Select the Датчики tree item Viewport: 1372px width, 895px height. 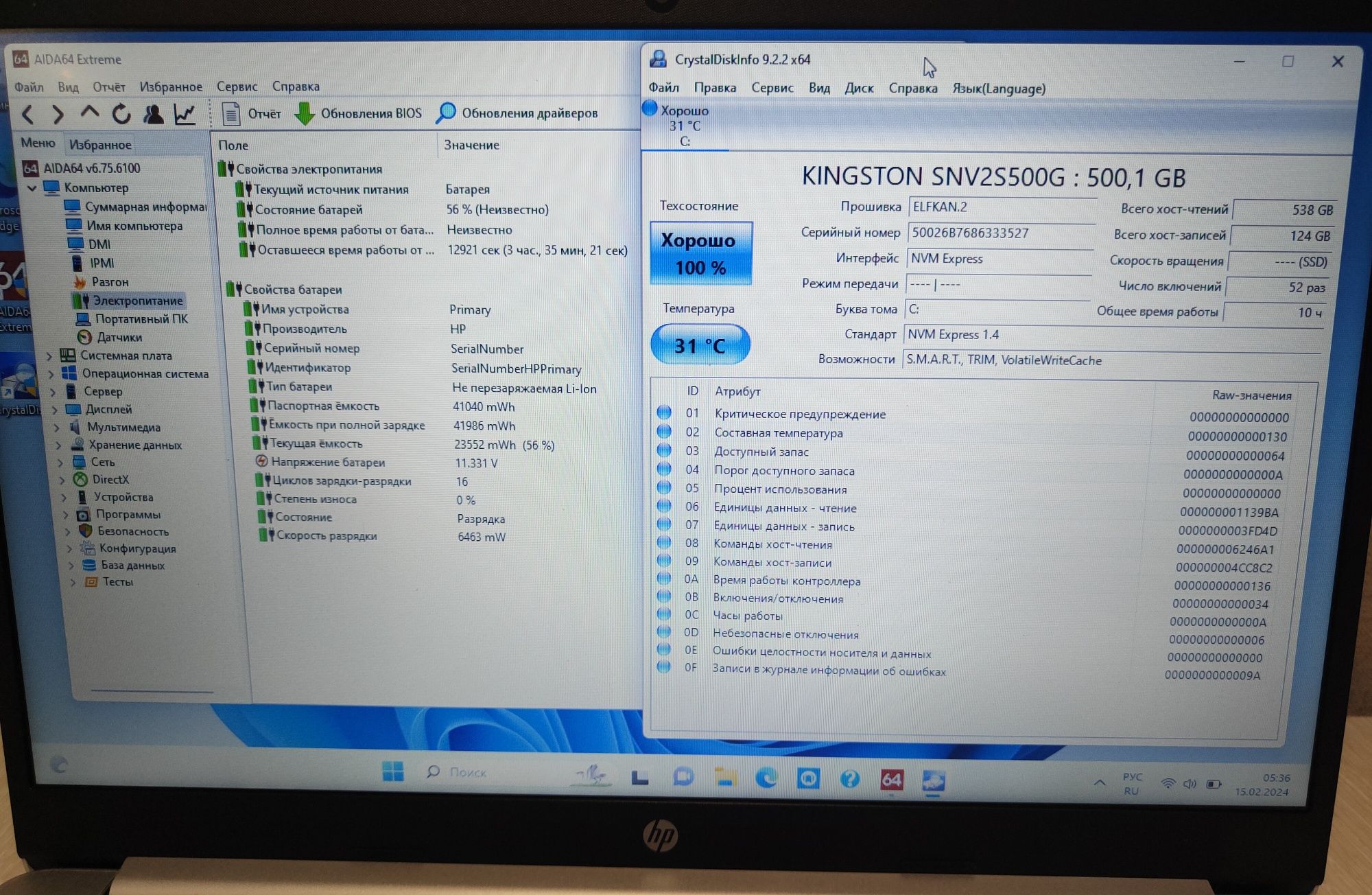coord(119,338)
